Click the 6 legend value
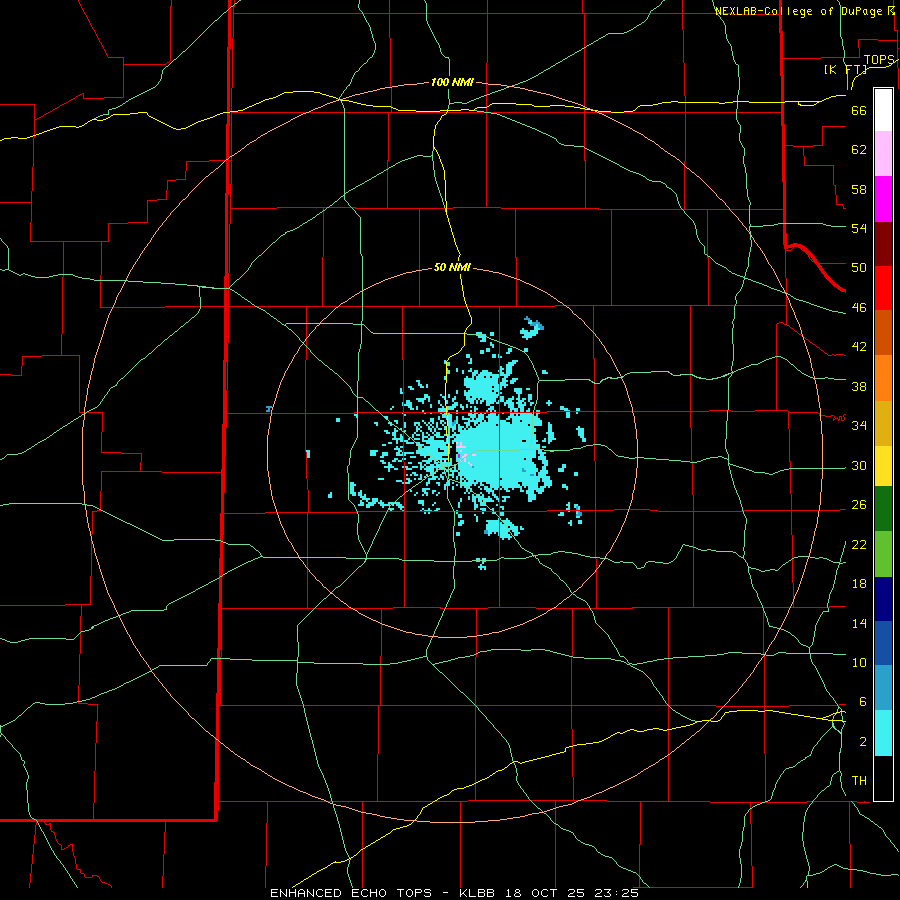 862,702
